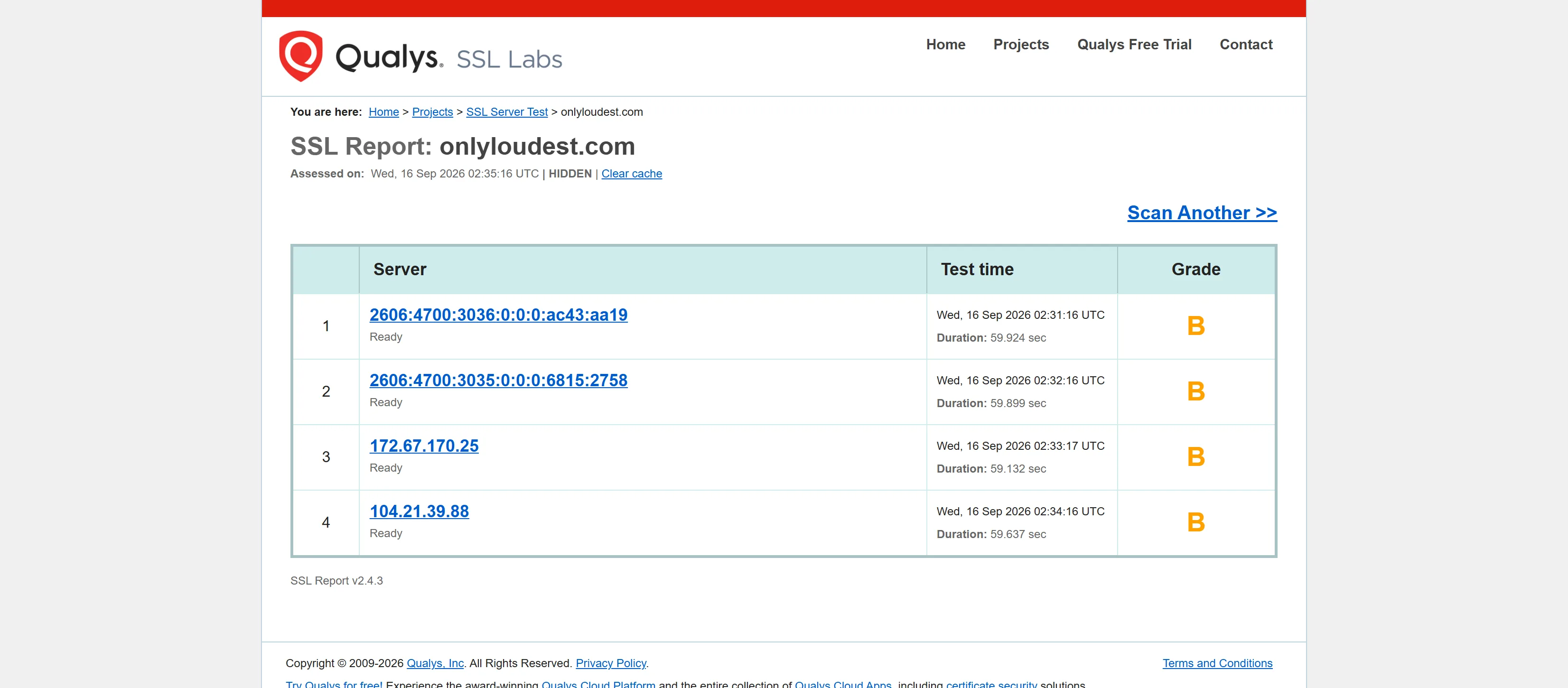Click the B grade for 104.21.39.88
1568x688 pixels.
1195,522
